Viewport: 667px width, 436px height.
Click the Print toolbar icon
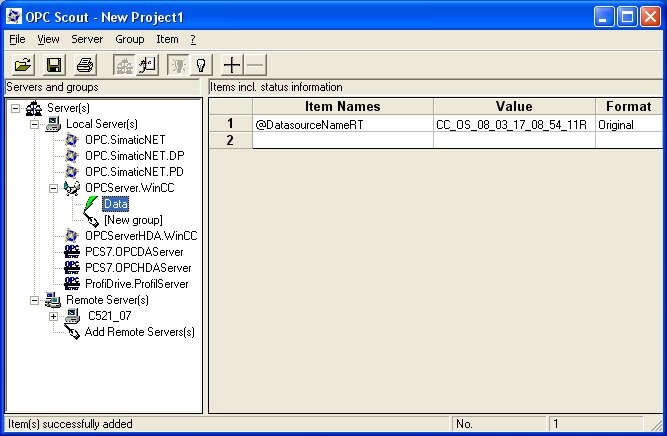(85, 65)
